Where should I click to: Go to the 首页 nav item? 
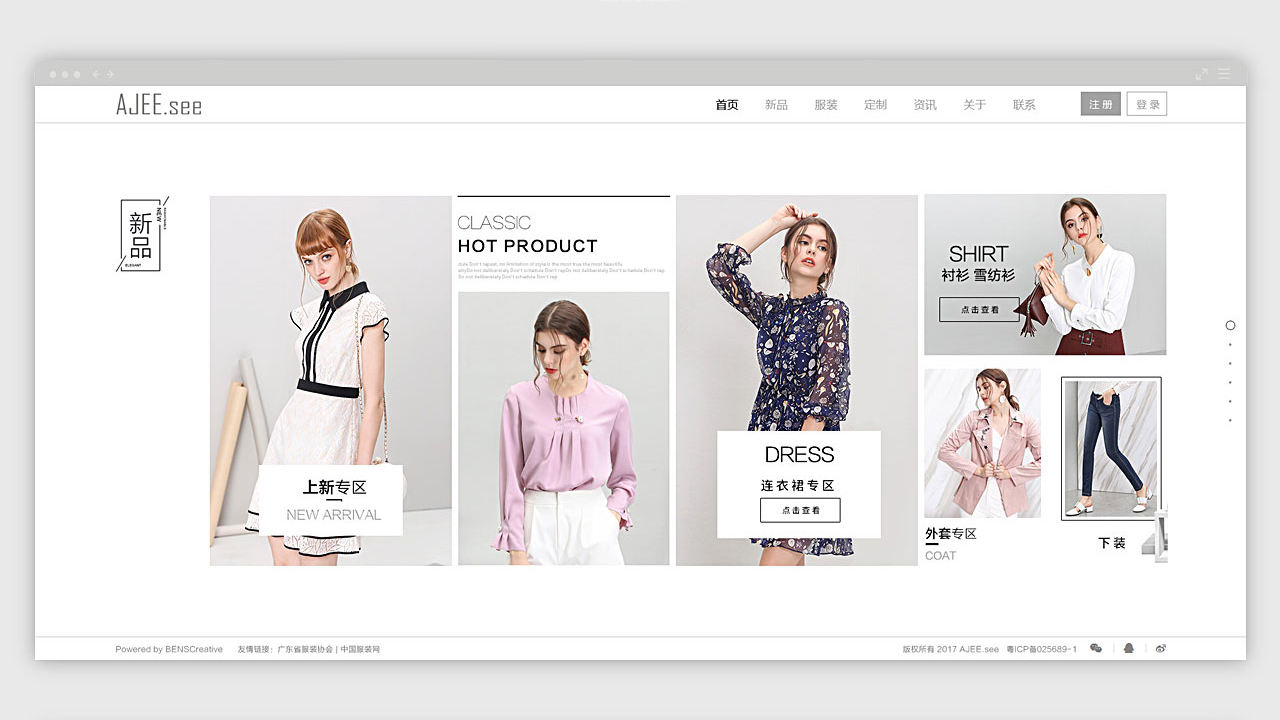point(727,105)
